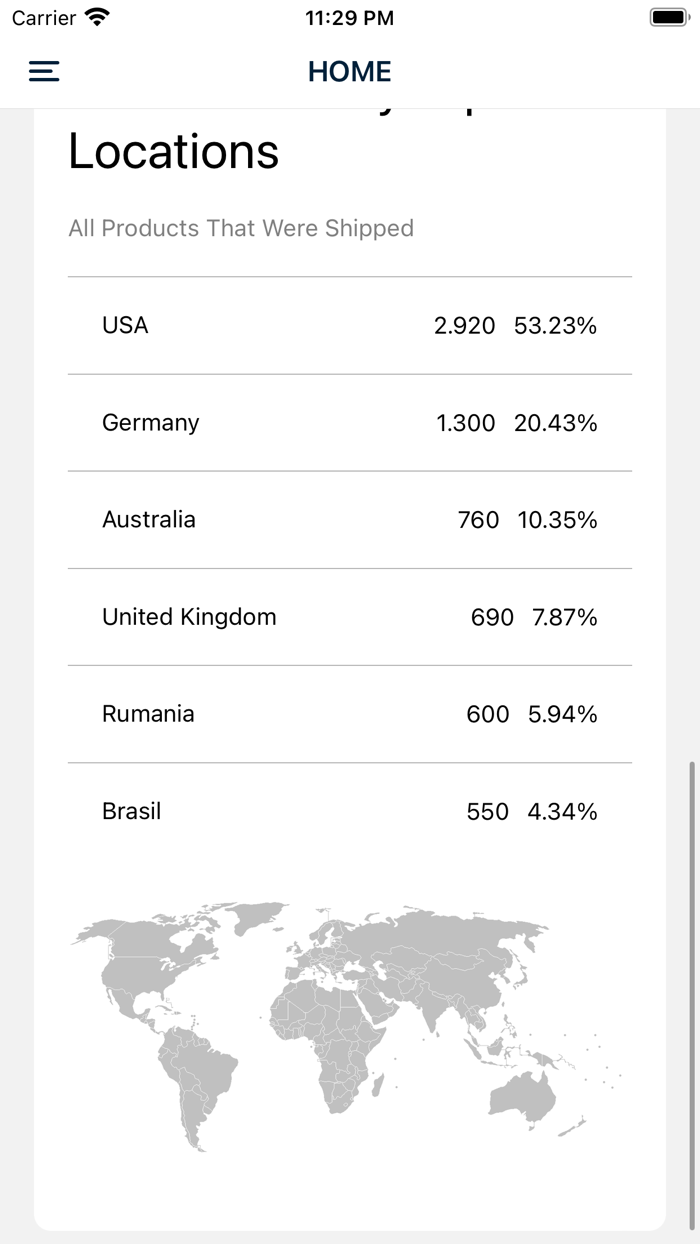
Task: Click the HOME title in header
Action: pos(349,71)
